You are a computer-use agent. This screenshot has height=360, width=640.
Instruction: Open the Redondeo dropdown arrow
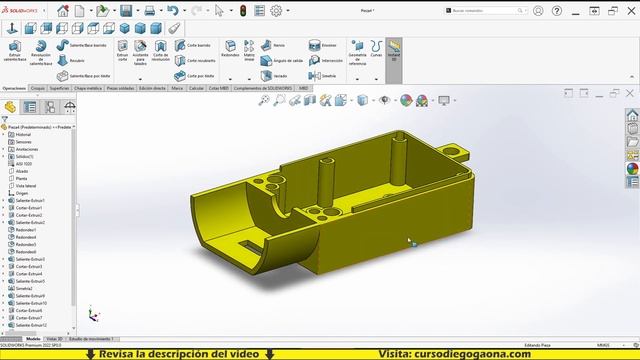click(x=230, y=79)
